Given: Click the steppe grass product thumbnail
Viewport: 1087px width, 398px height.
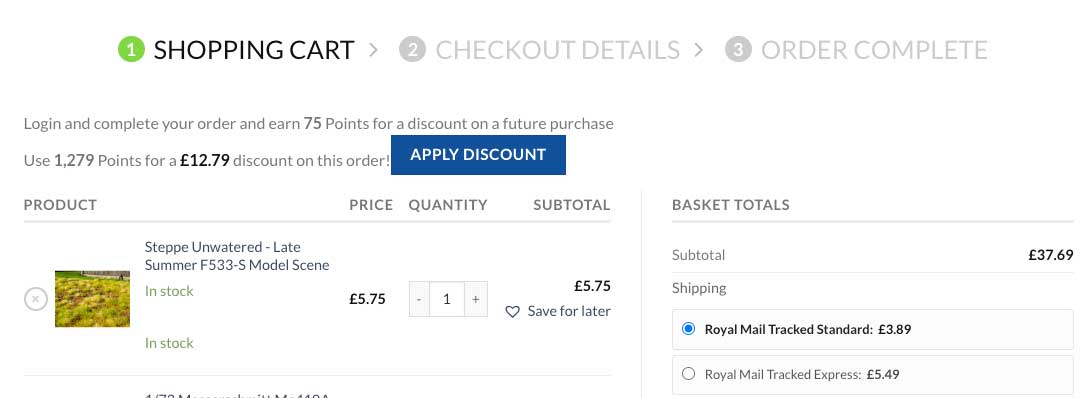Looking at the screenshot, I should pos(92,299).
